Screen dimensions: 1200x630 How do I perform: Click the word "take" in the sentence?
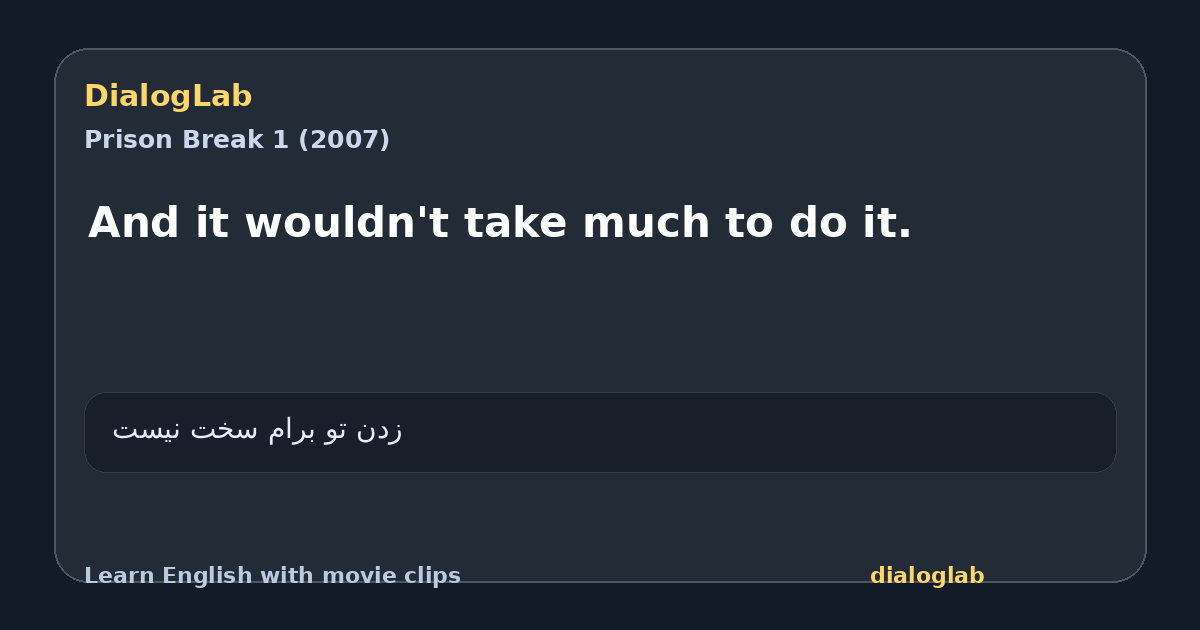coord(516,223)
